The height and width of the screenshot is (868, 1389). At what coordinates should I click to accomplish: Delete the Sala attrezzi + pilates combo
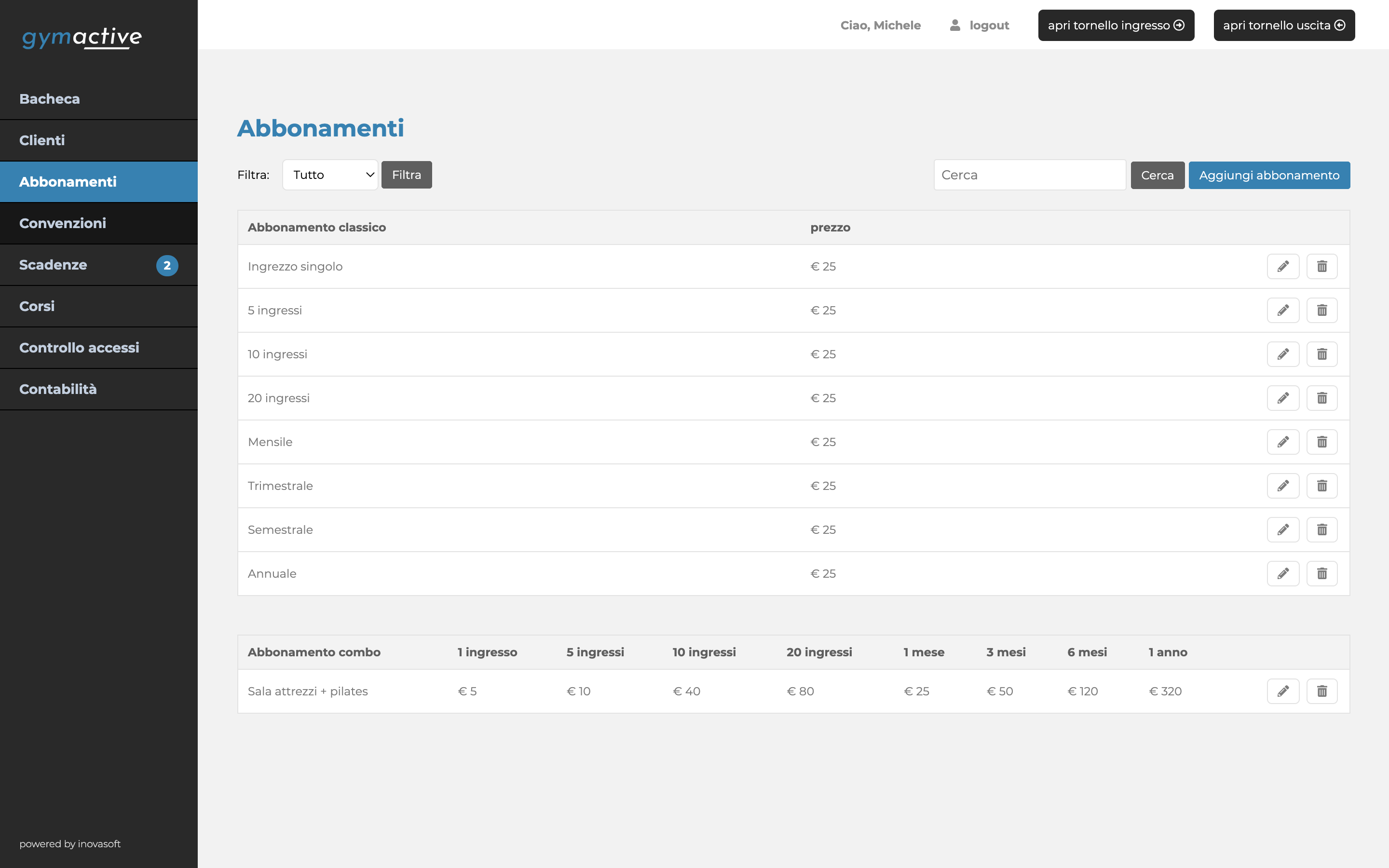coord(1322,691)
